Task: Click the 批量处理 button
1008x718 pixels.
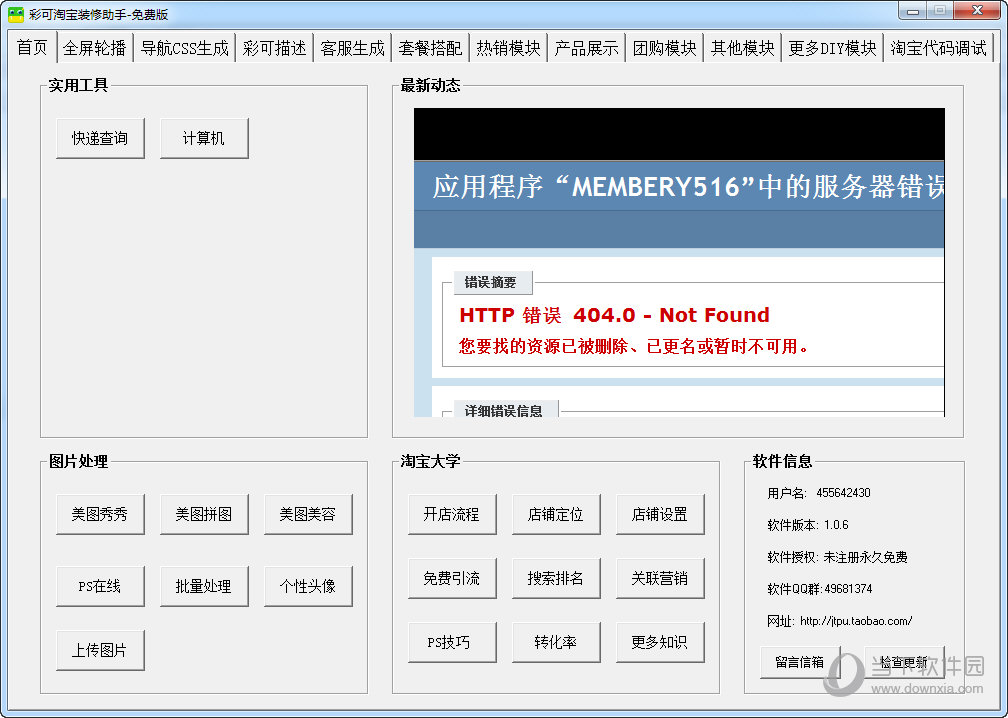Action: pos(204,586)
